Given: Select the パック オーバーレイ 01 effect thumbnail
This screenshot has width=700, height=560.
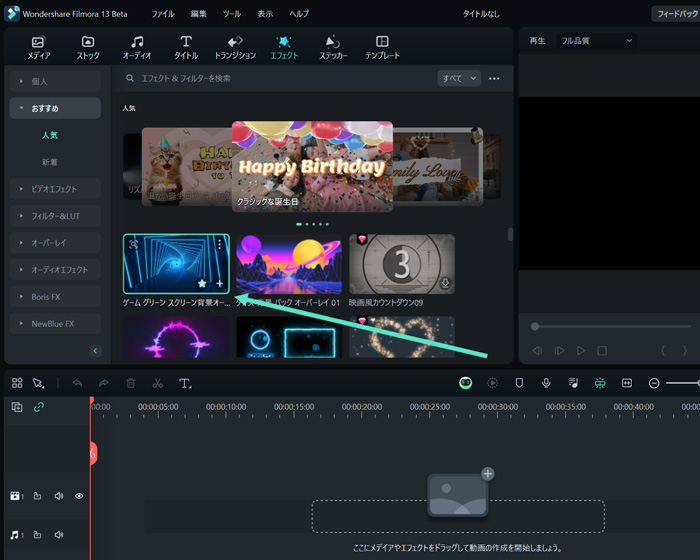Looking at the screenshot, I should coord(289,264).
